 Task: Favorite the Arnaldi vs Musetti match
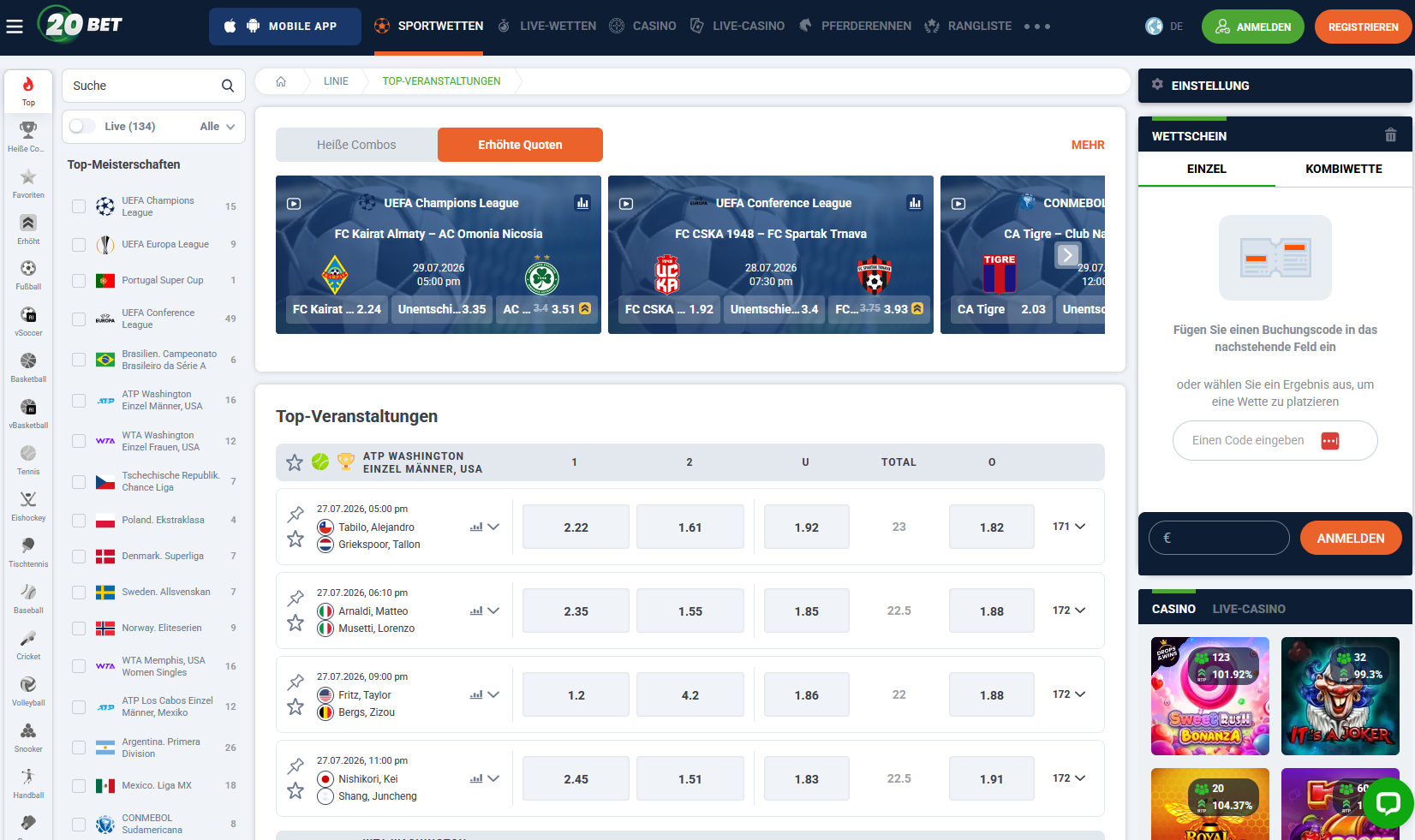[296, 623]
